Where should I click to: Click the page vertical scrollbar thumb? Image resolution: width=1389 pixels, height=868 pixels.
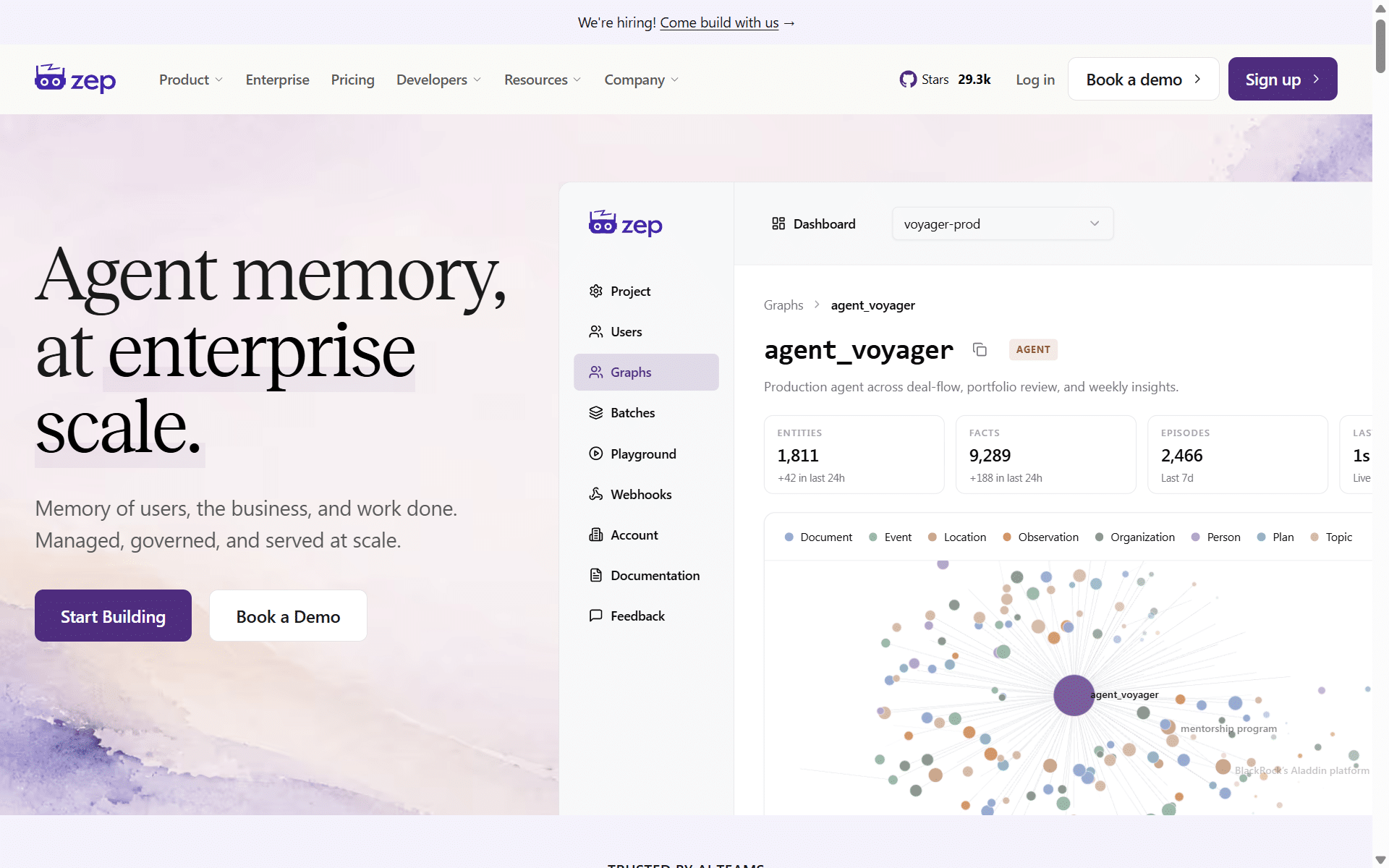coord(1380,45)
